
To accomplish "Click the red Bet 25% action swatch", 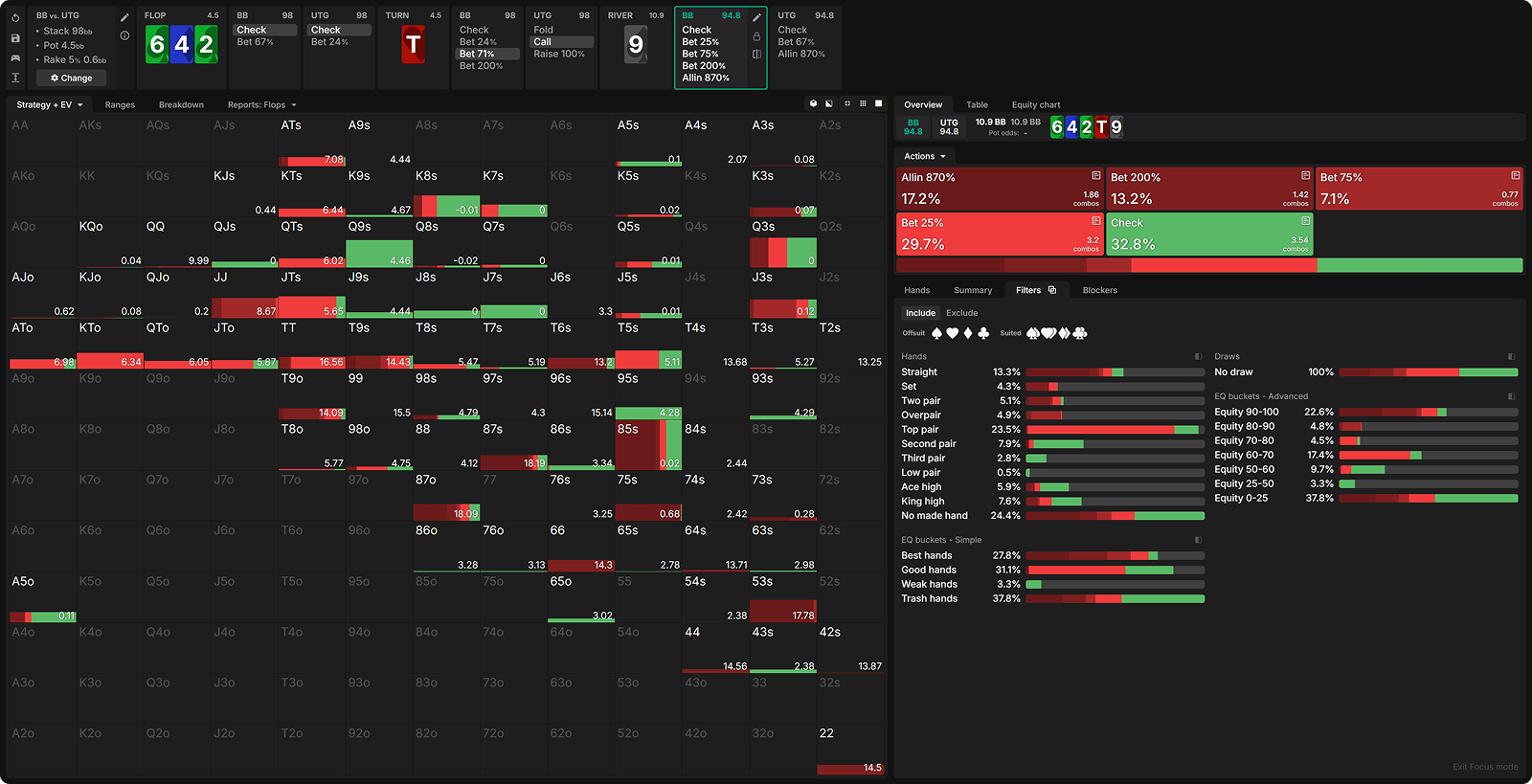I will (999, 235).
